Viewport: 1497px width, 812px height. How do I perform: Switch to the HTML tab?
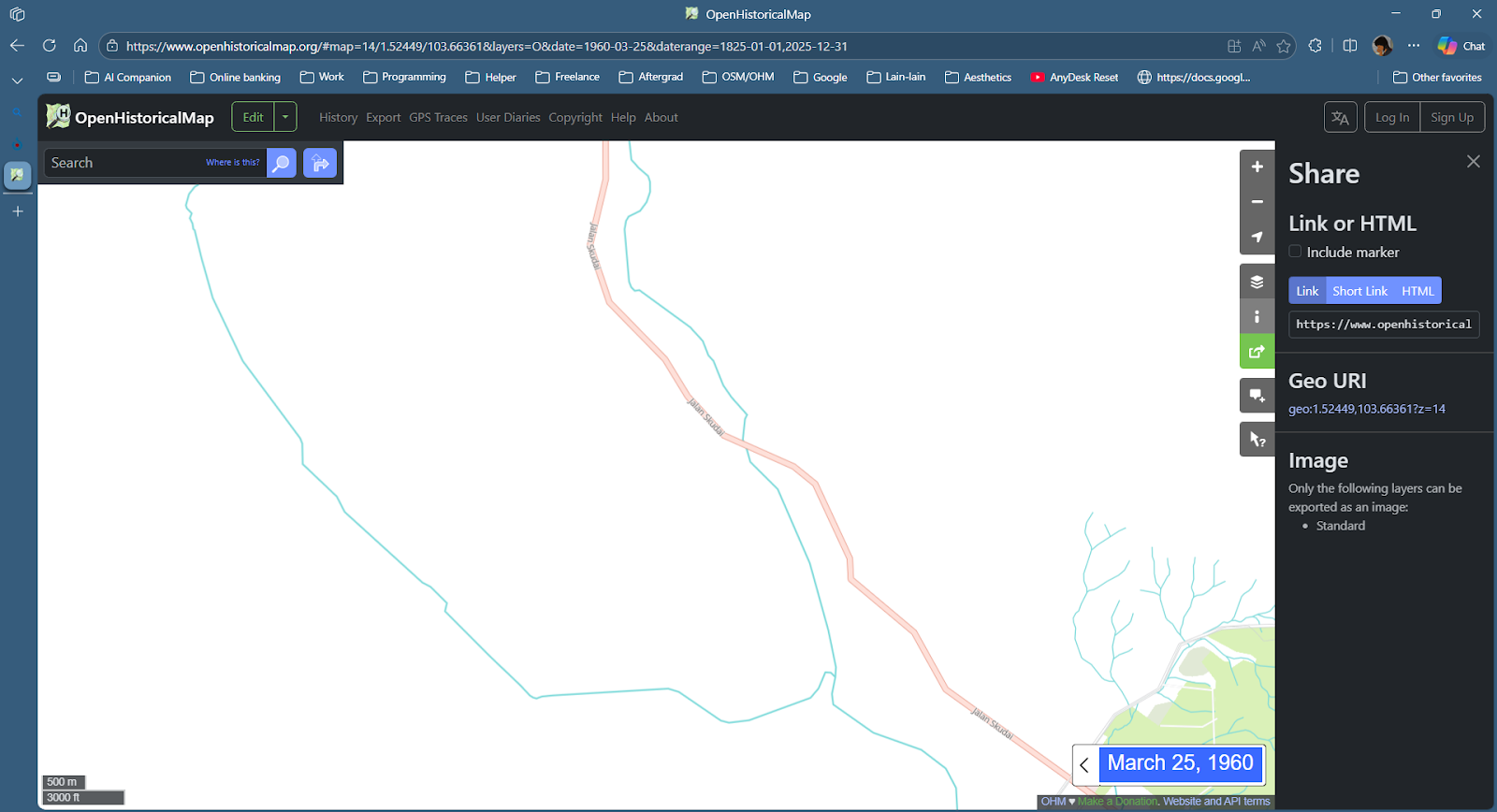tap(1417, 291)
